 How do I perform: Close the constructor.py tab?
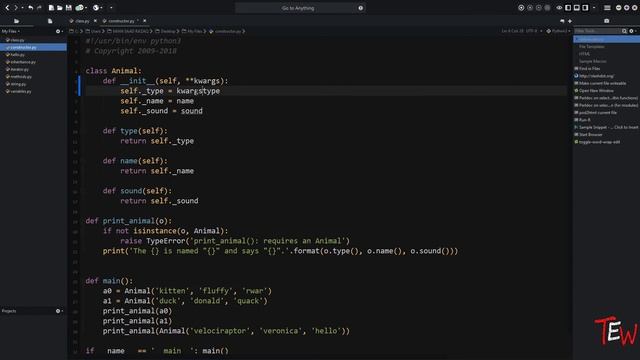(x=144, y=21)
